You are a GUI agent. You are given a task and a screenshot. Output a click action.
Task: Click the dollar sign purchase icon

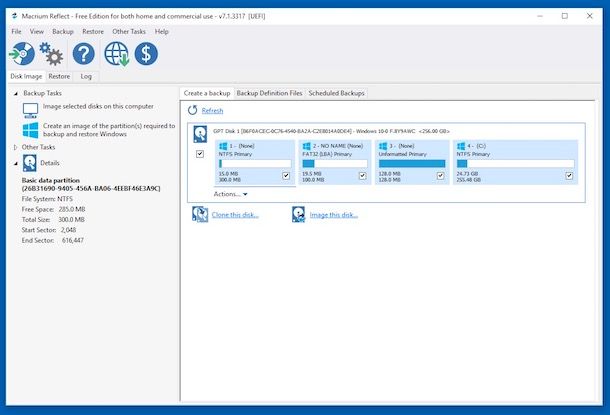(x=146, y=54)
